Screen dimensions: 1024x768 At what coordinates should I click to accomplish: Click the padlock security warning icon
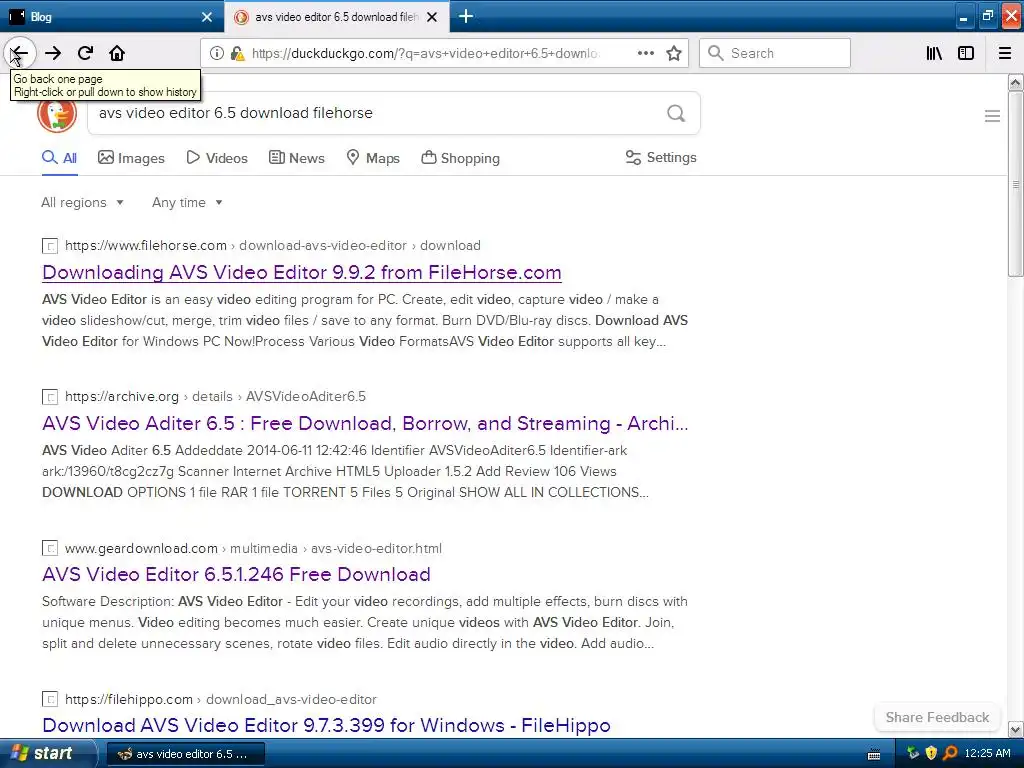[237, 53]
